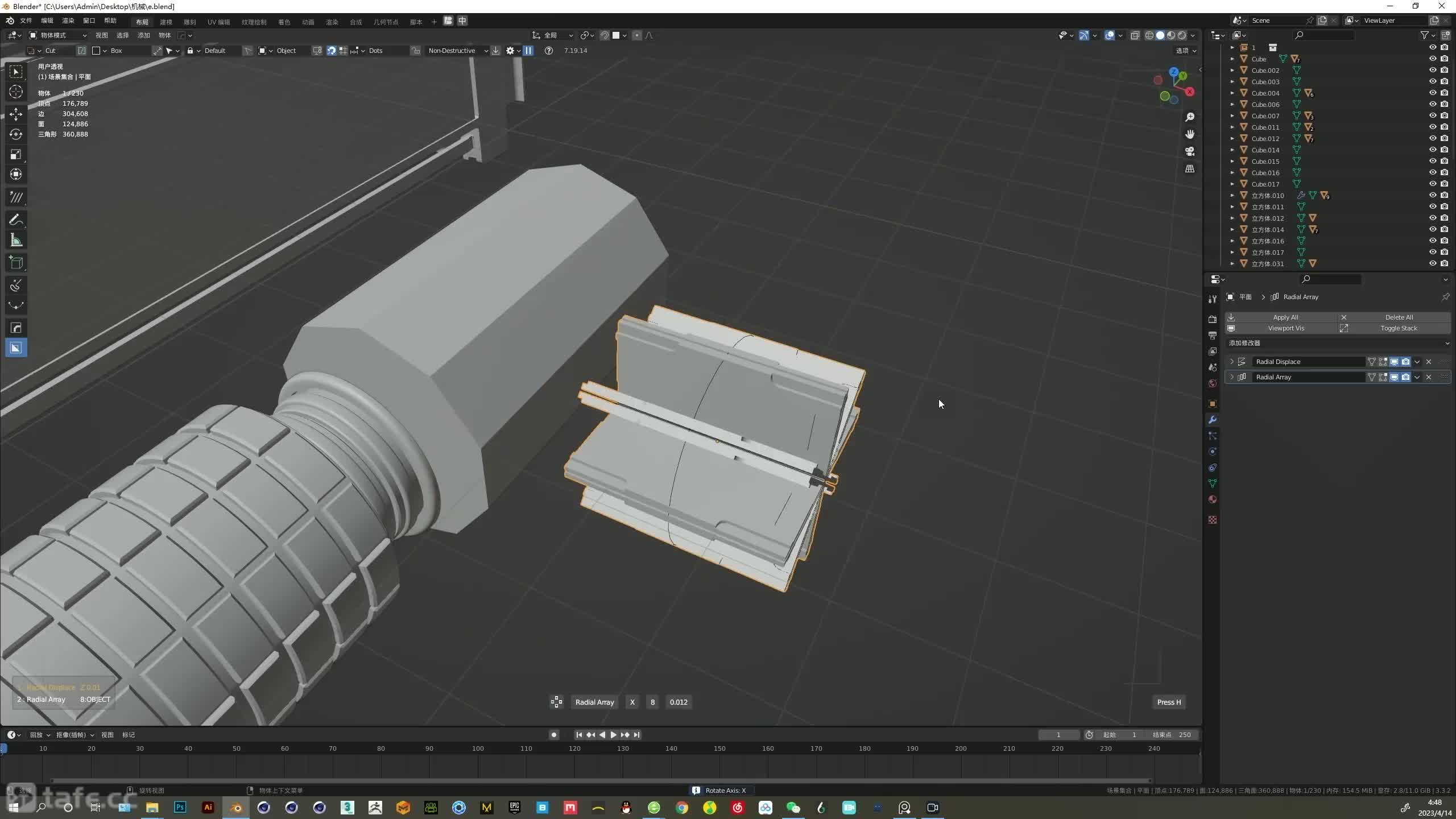Expand Radial Displace modifier panel

(1232, 362)
